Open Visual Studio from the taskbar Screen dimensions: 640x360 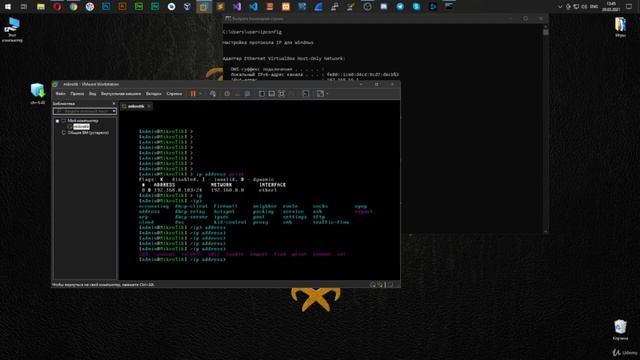237,7
